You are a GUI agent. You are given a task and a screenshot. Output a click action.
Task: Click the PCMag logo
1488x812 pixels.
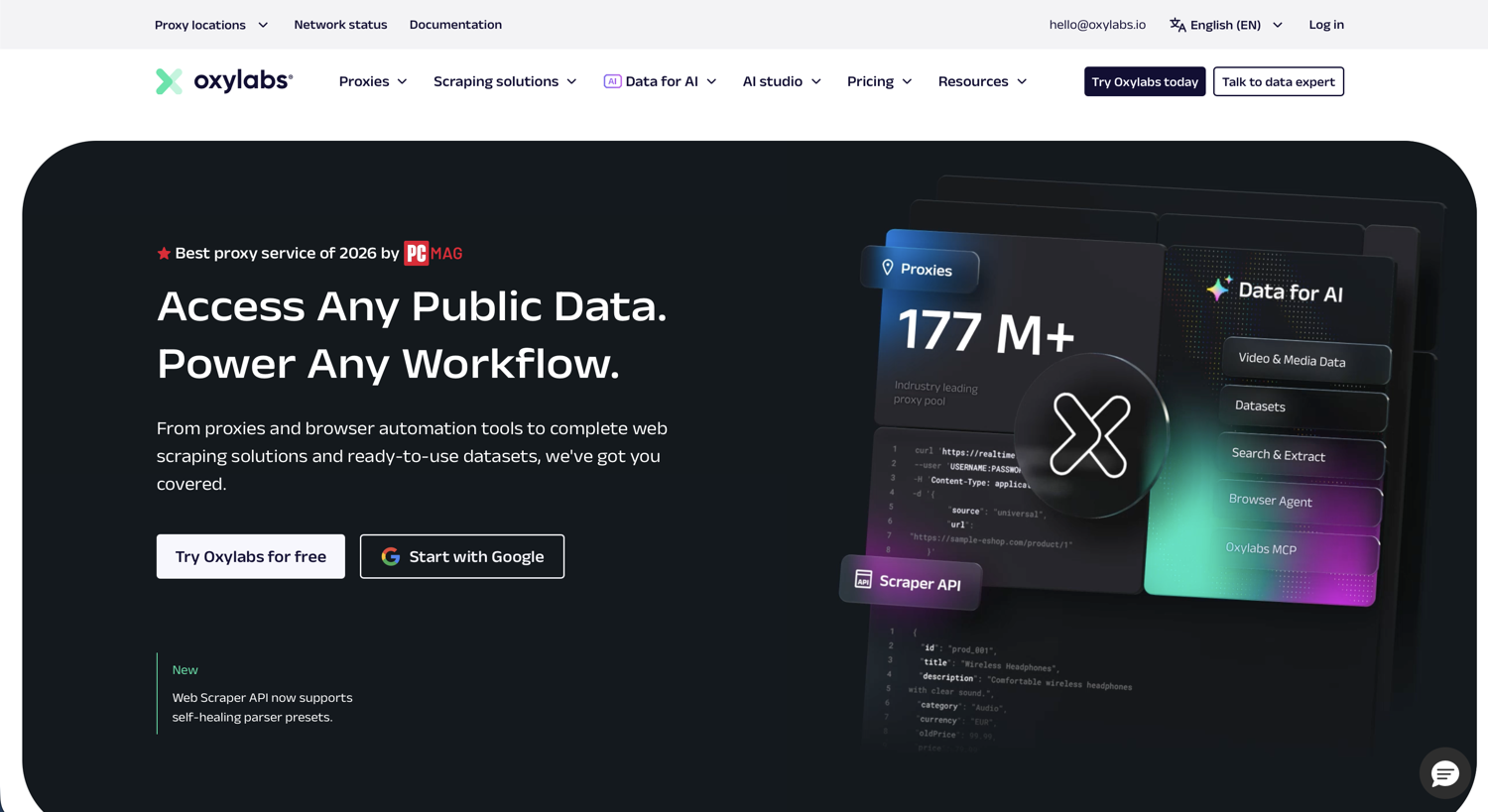point(434,254)
